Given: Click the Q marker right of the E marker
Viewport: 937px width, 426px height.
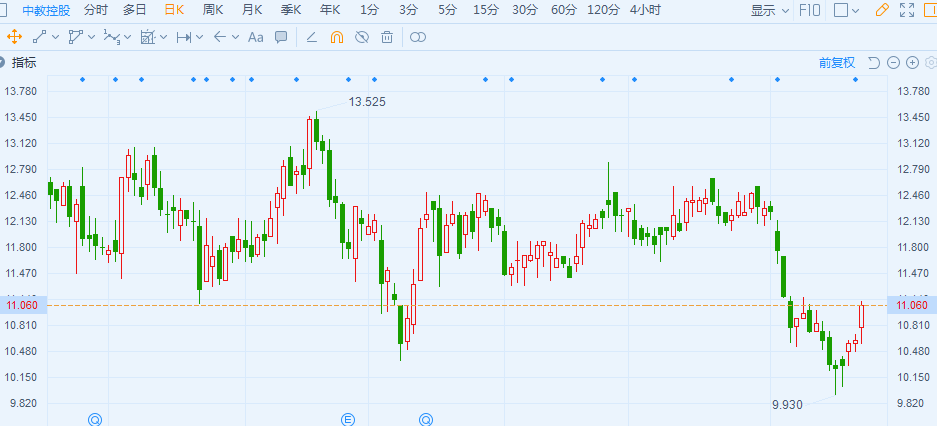Looking at the screenshot, I should pyautogui.click(x=425, y=419).
